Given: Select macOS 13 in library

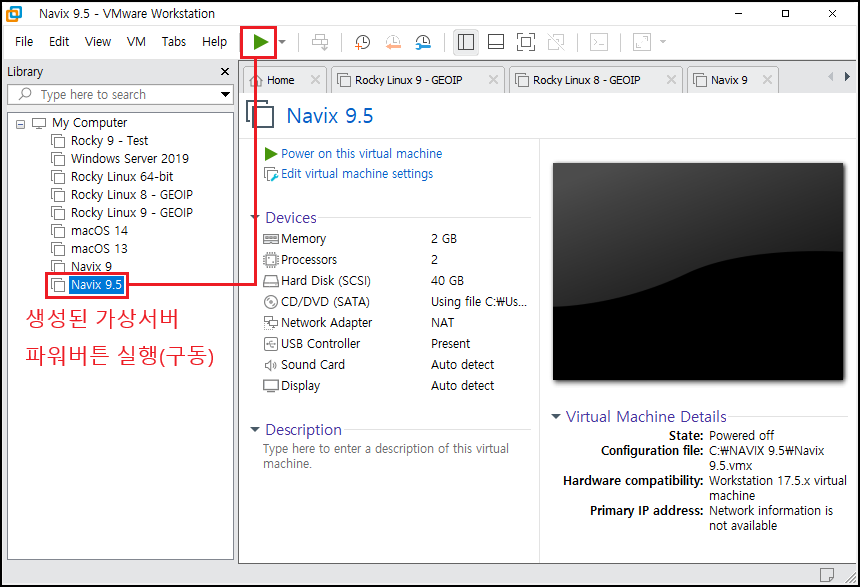Looking at the screenshot, I should point(99,249).
